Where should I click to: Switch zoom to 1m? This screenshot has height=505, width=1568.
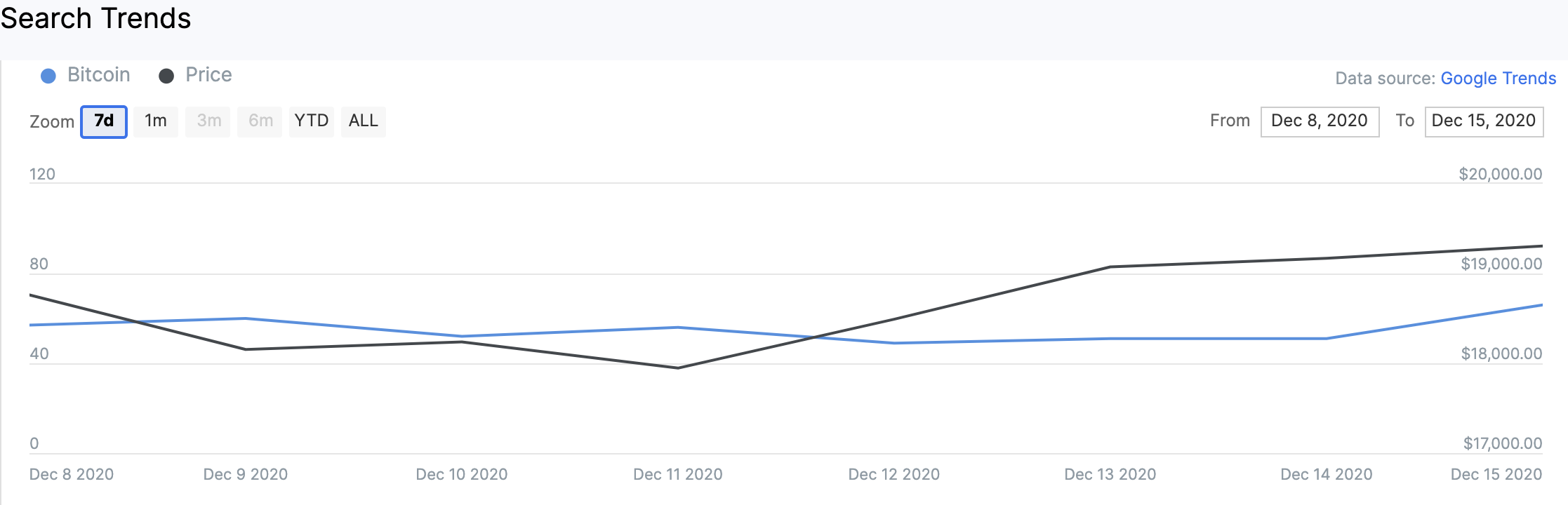pos(156,121)
